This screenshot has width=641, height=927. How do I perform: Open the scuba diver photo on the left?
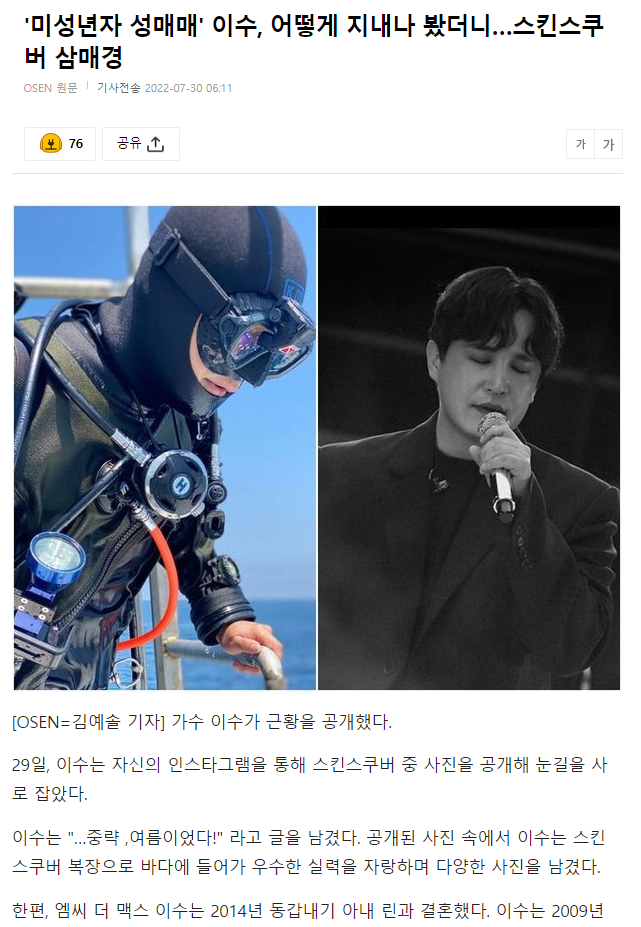165,448
